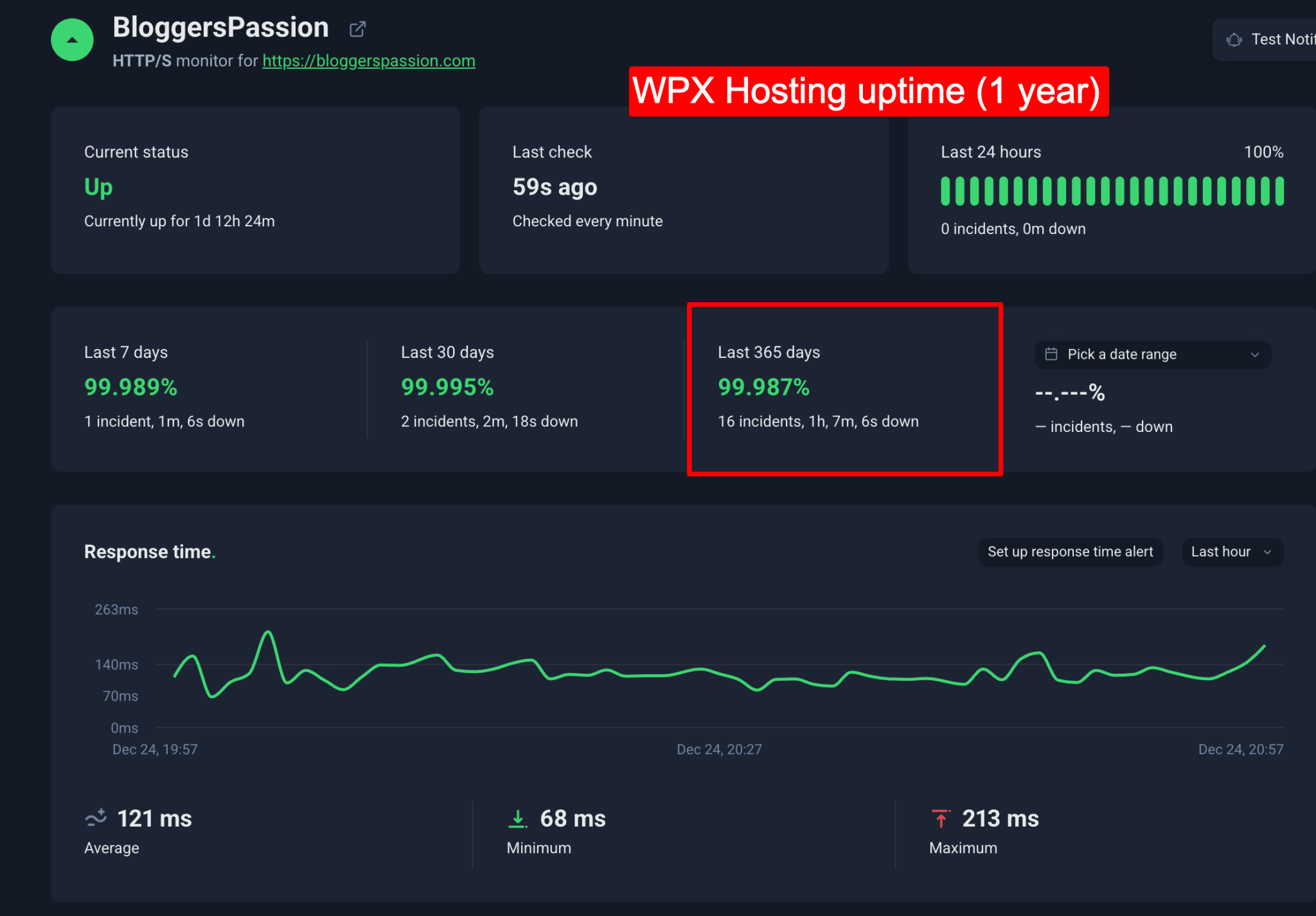Click Set up response time alert
Viewport: 1316px width, 916px height.
pos(1070,552)
